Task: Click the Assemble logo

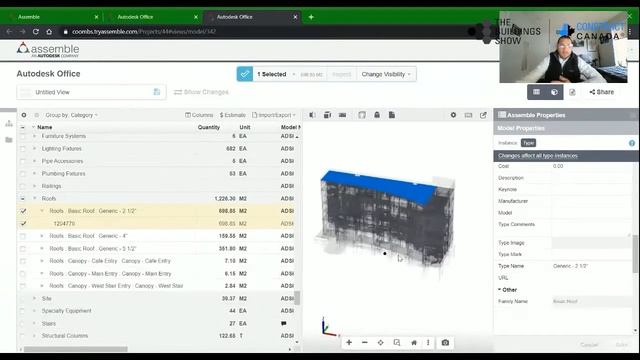Action: (48, 50)
